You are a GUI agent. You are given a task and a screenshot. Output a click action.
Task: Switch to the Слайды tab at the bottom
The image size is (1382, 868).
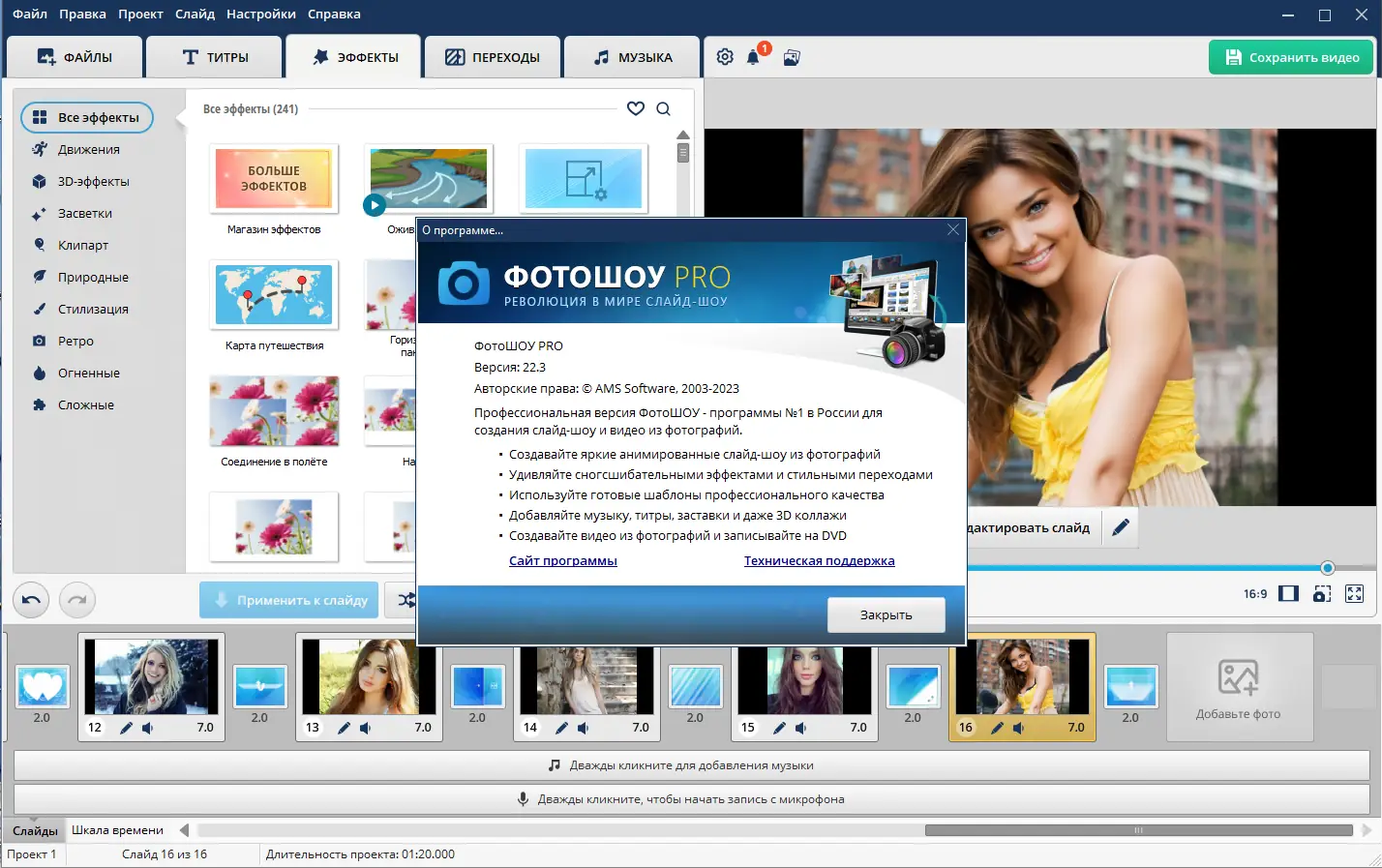coord(35,830)
